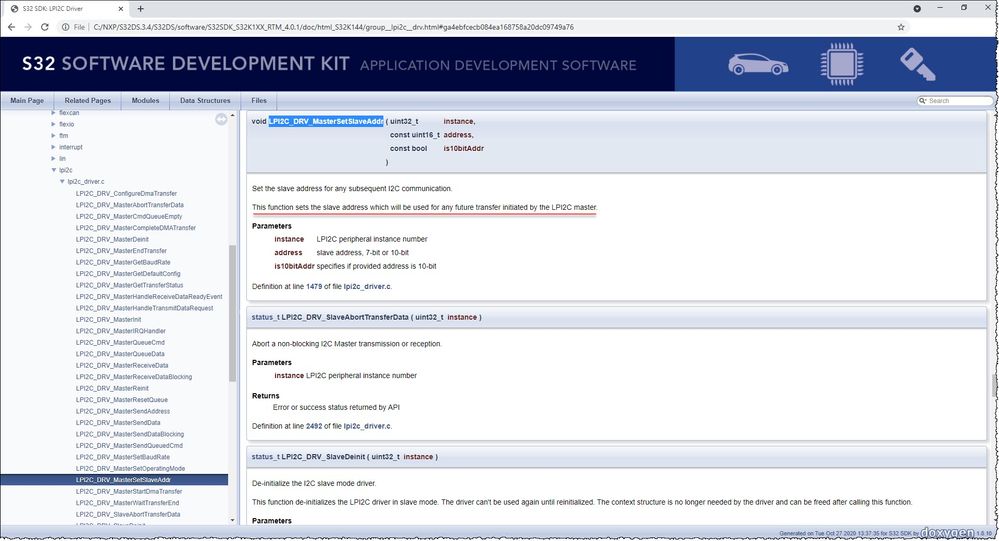Select LPI2C_DRV_SlaveAbortTransferData in the tree
999x541 pixels.
coord(127,515)
